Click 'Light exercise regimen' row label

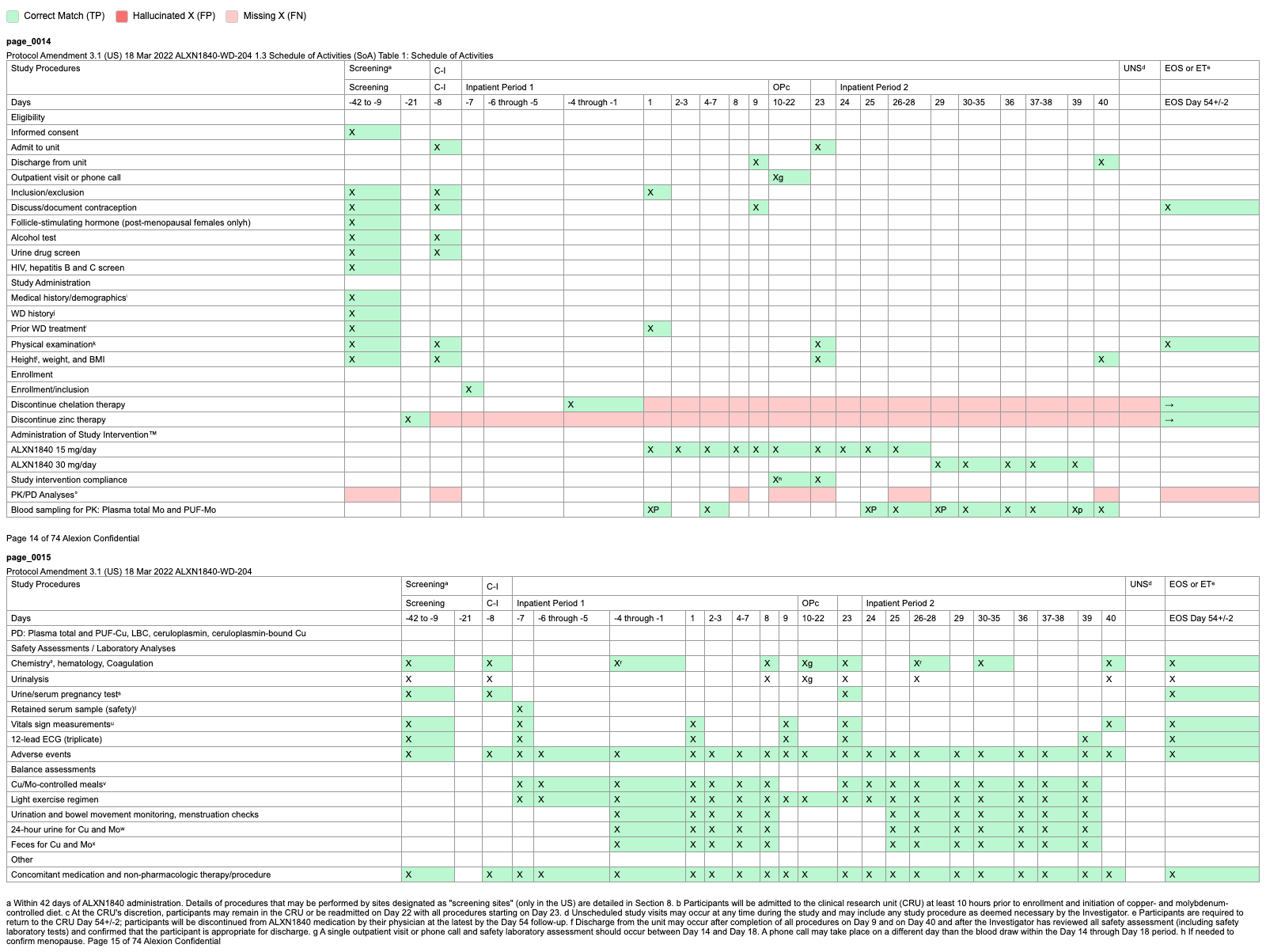point(55,799)
